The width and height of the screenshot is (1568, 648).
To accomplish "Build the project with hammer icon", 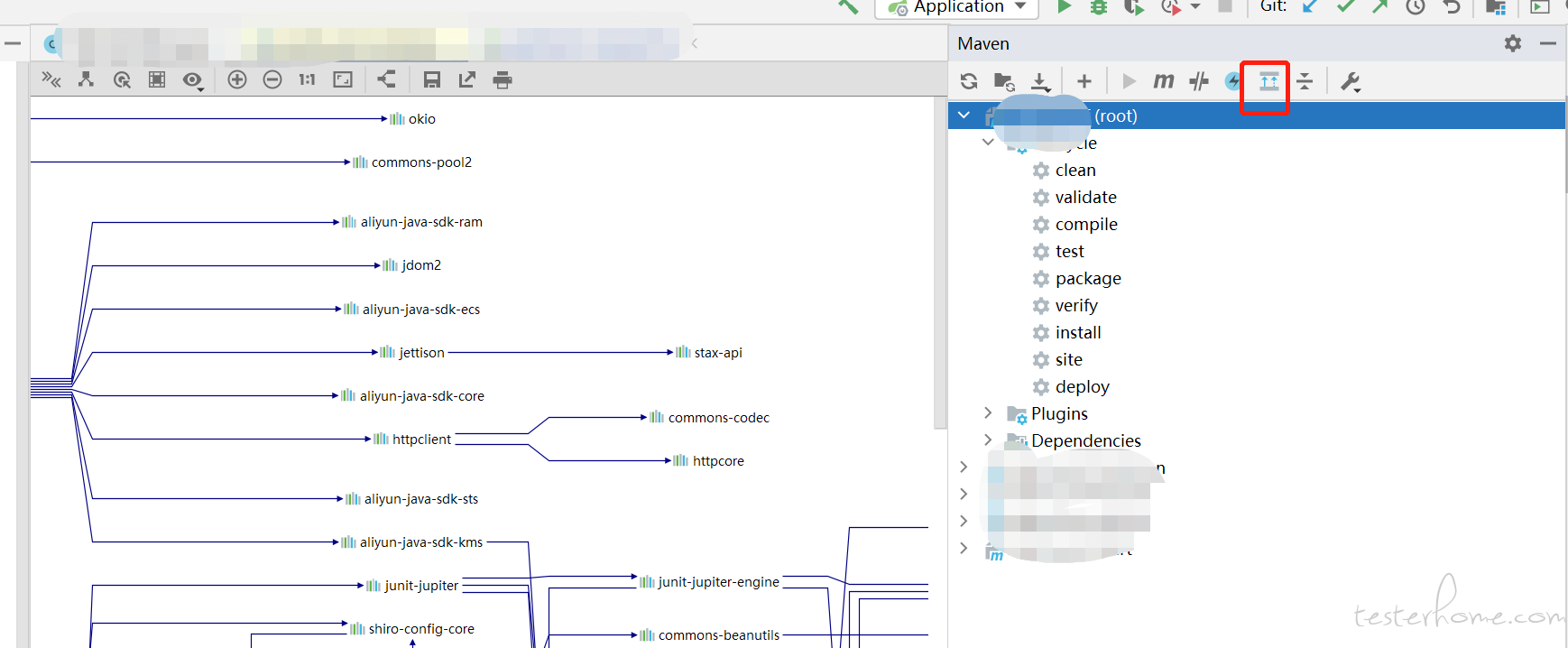I will [x=848, y=6].
